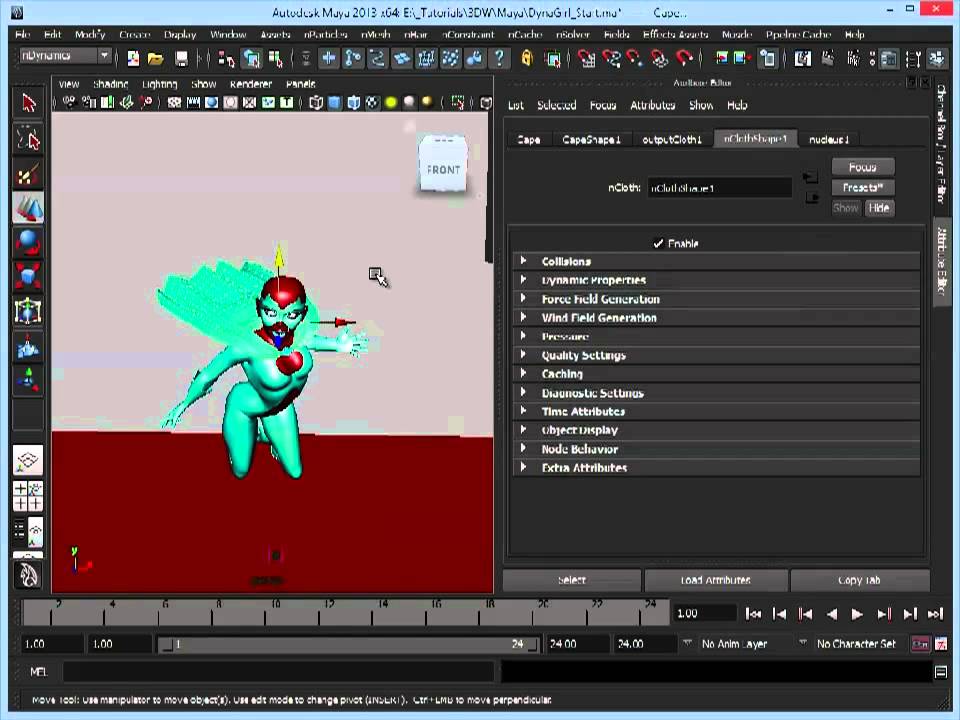This screenshot has height=720, width=960.
Task: Pick the Rotate tool sphere icon
Action: 28,243
